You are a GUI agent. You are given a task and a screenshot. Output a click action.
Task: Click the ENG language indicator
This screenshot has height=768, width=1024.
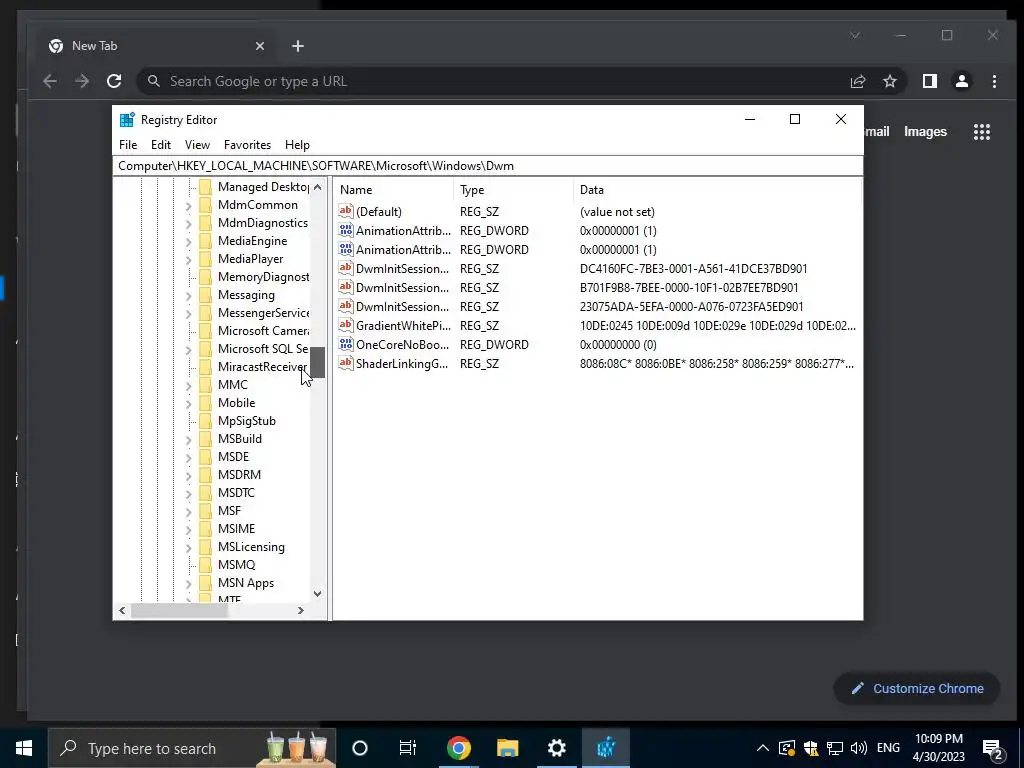pos(888,748)
